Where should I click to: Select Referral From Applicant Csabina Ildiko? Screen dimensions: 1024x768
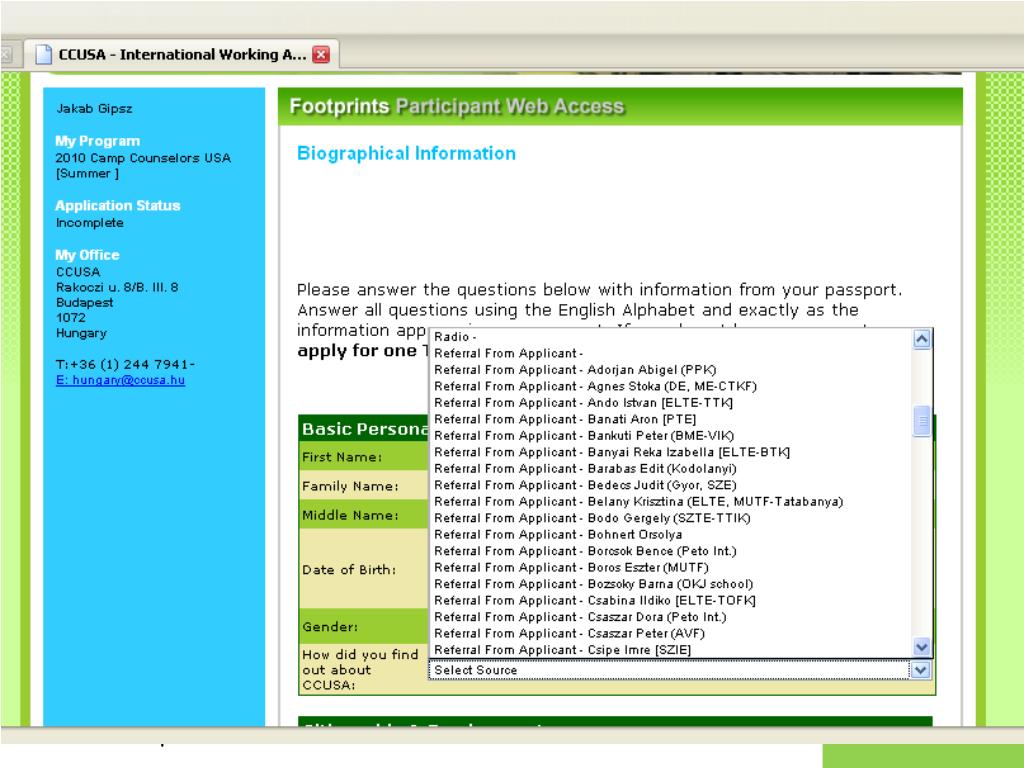point(671,600)
